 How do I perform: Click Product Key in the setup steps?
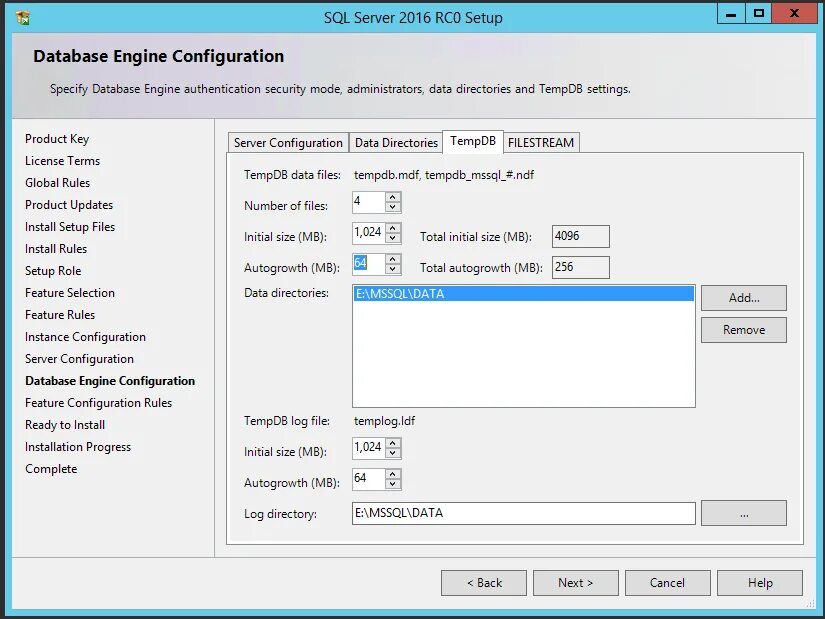point(57,139)
